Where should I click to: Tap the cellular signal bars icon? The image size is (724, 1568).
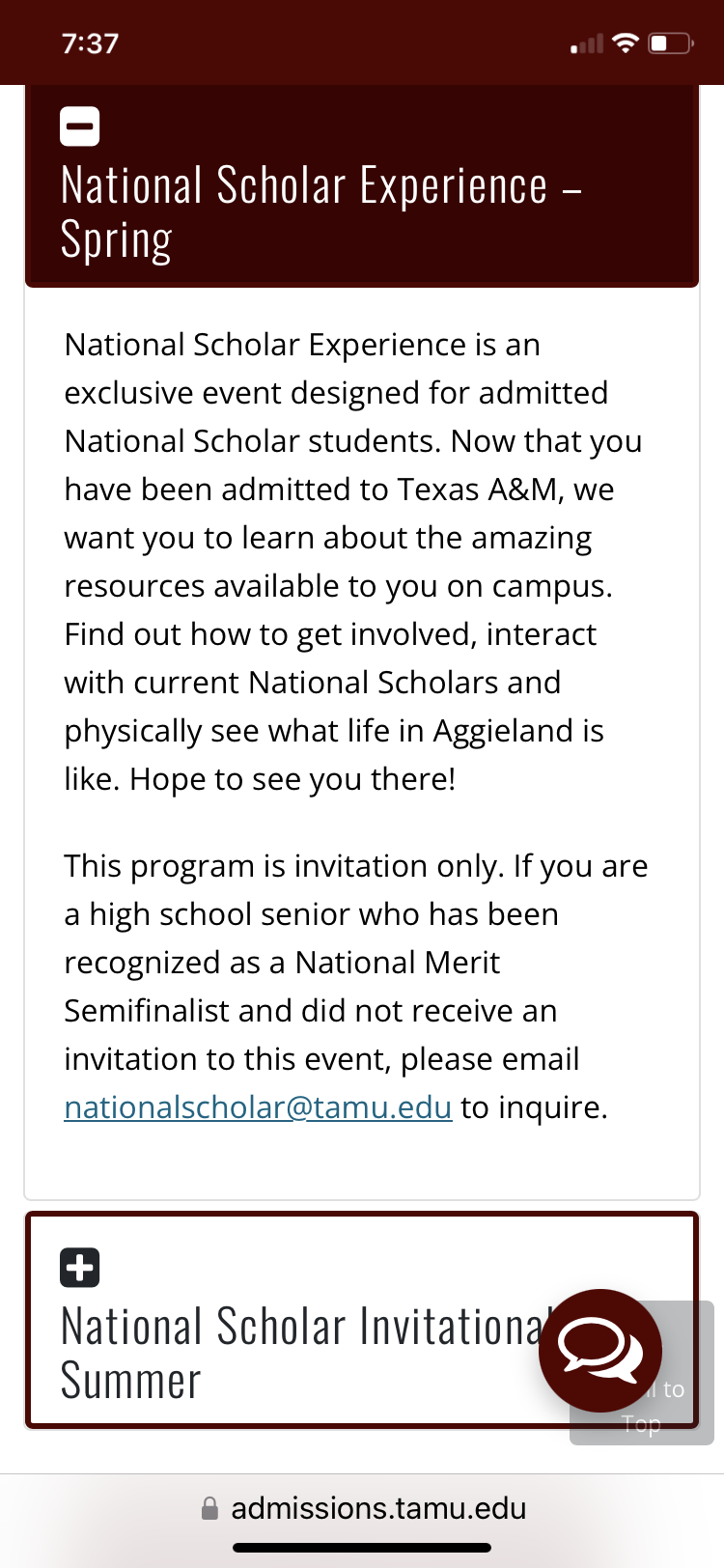tap(587, 44)
